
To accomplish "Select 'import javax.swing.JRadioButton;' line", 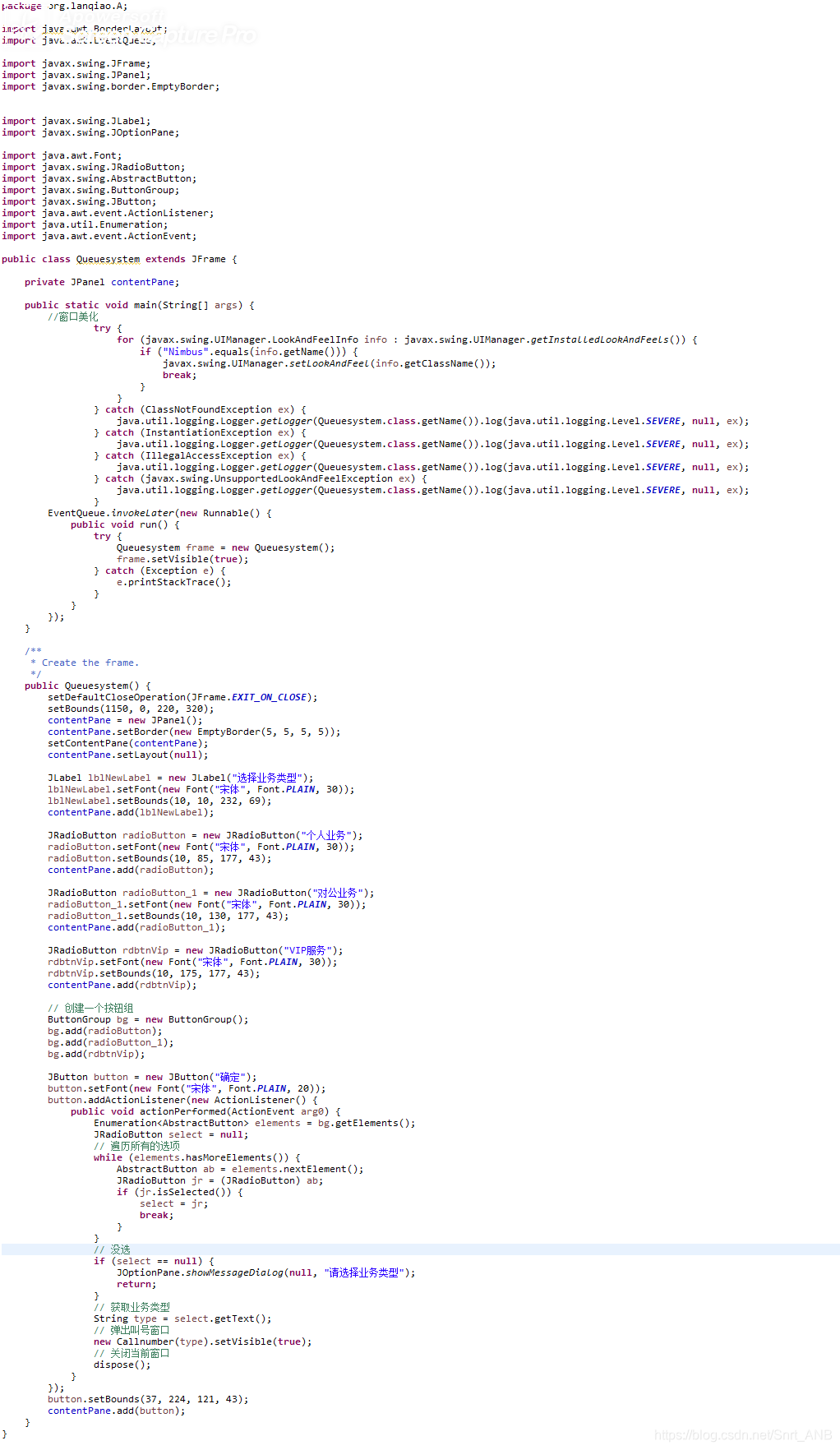I will [93, 167].
